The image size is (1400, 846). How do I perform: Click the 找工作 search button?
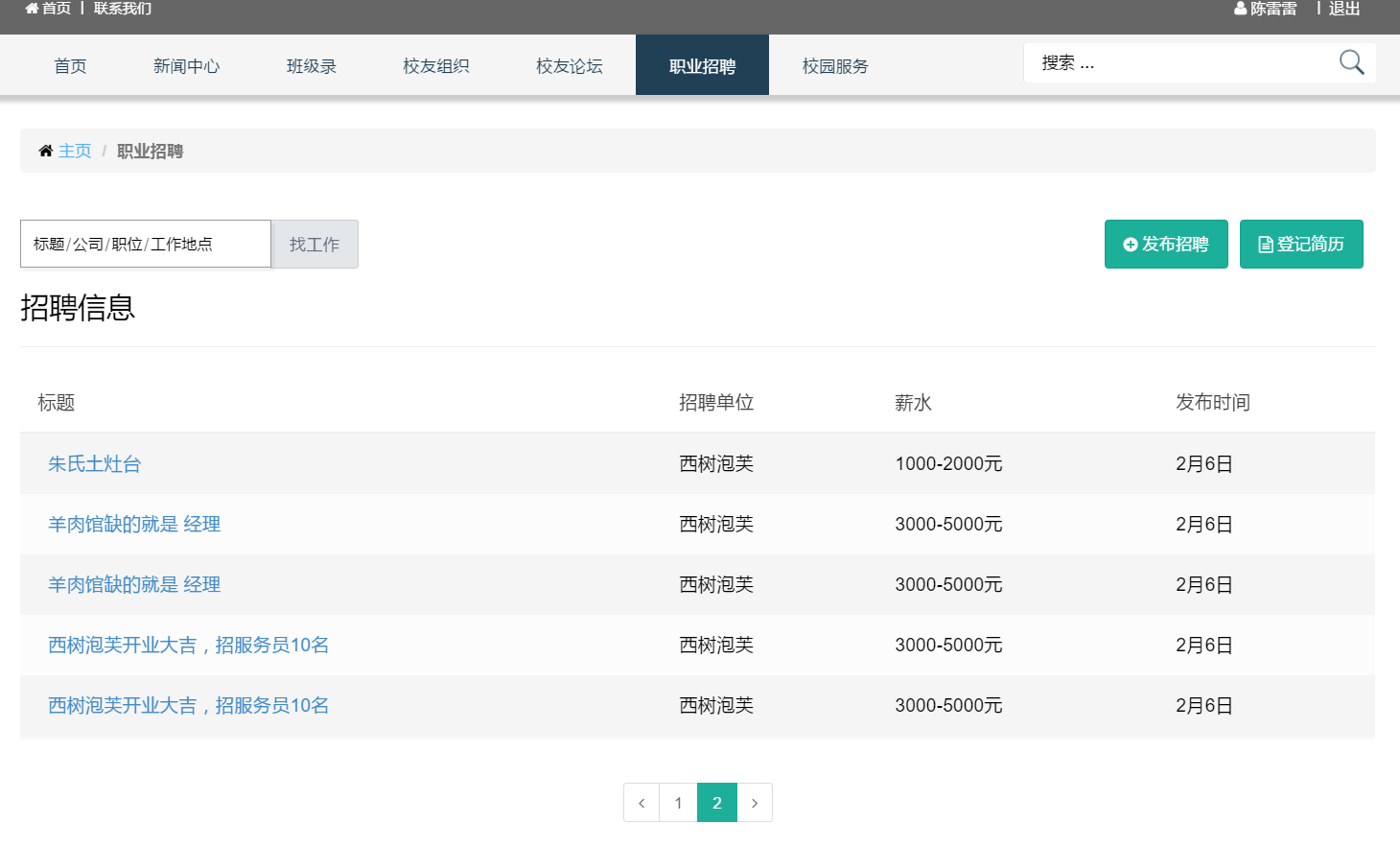click(315, 245)
